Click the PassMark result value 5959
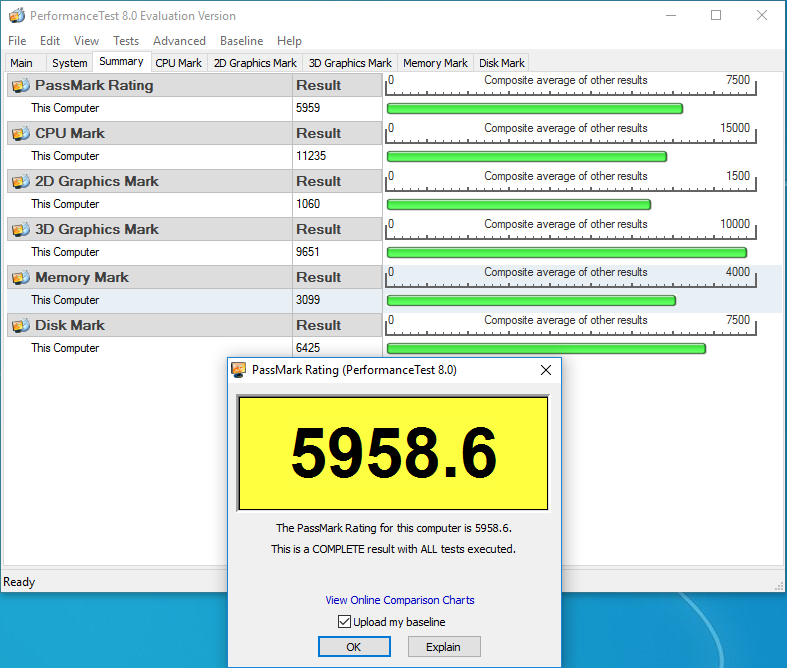 click(308, 108)
